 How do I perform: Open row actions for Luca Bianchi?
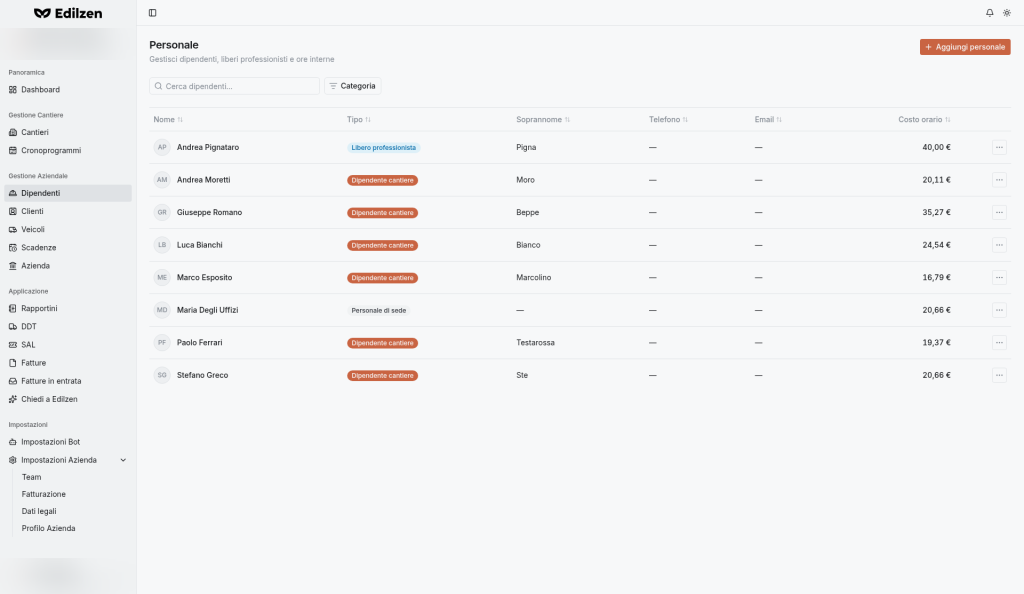(999, 245)
